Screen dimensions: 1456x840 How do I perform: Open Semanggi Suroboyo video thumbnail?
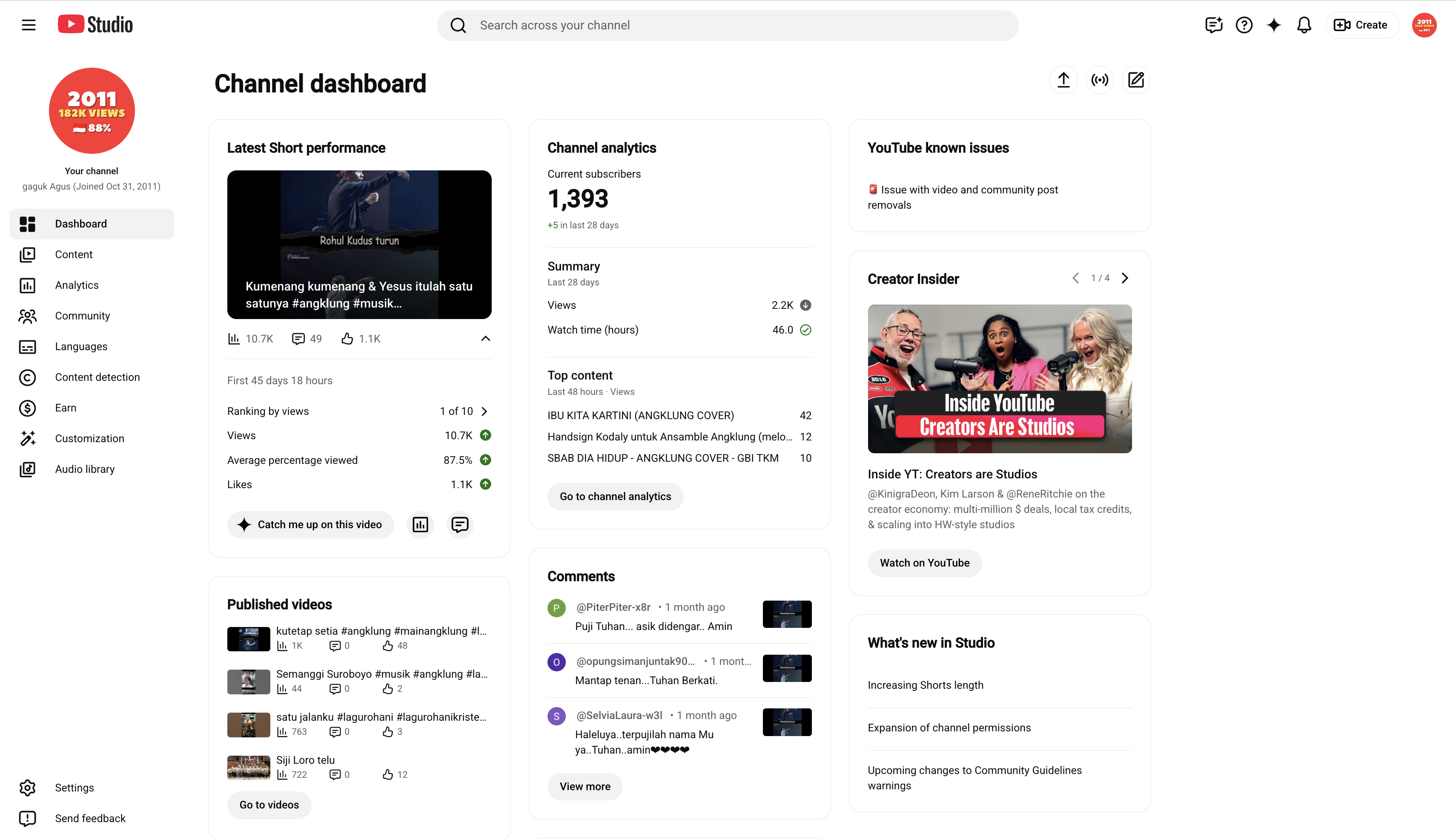249,682
